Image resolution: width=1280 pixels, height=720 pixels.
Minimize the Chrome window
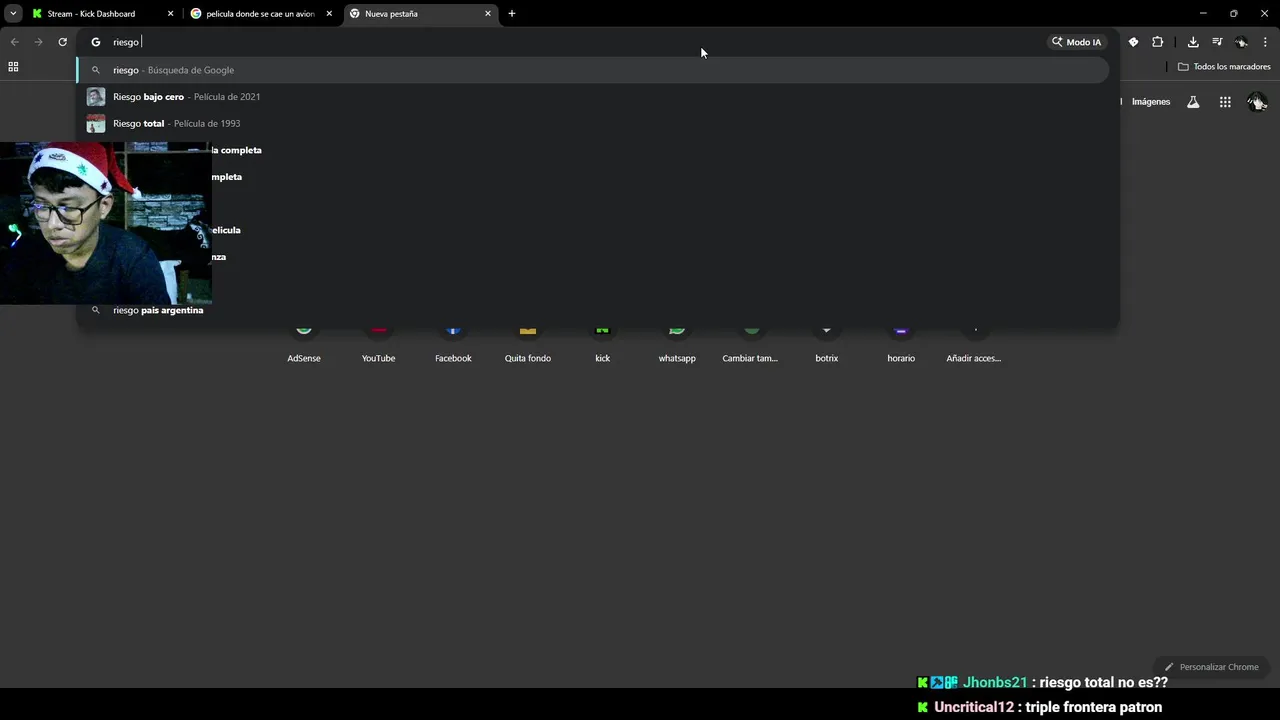click(1203, 14)
